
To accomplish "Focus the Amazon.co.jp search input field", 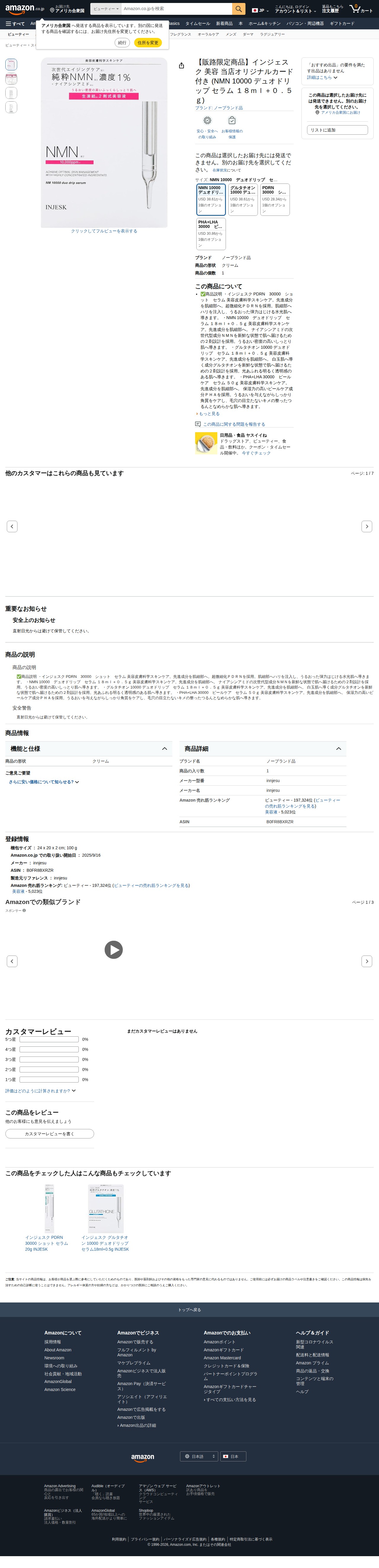I will click(x=176, y=9).
